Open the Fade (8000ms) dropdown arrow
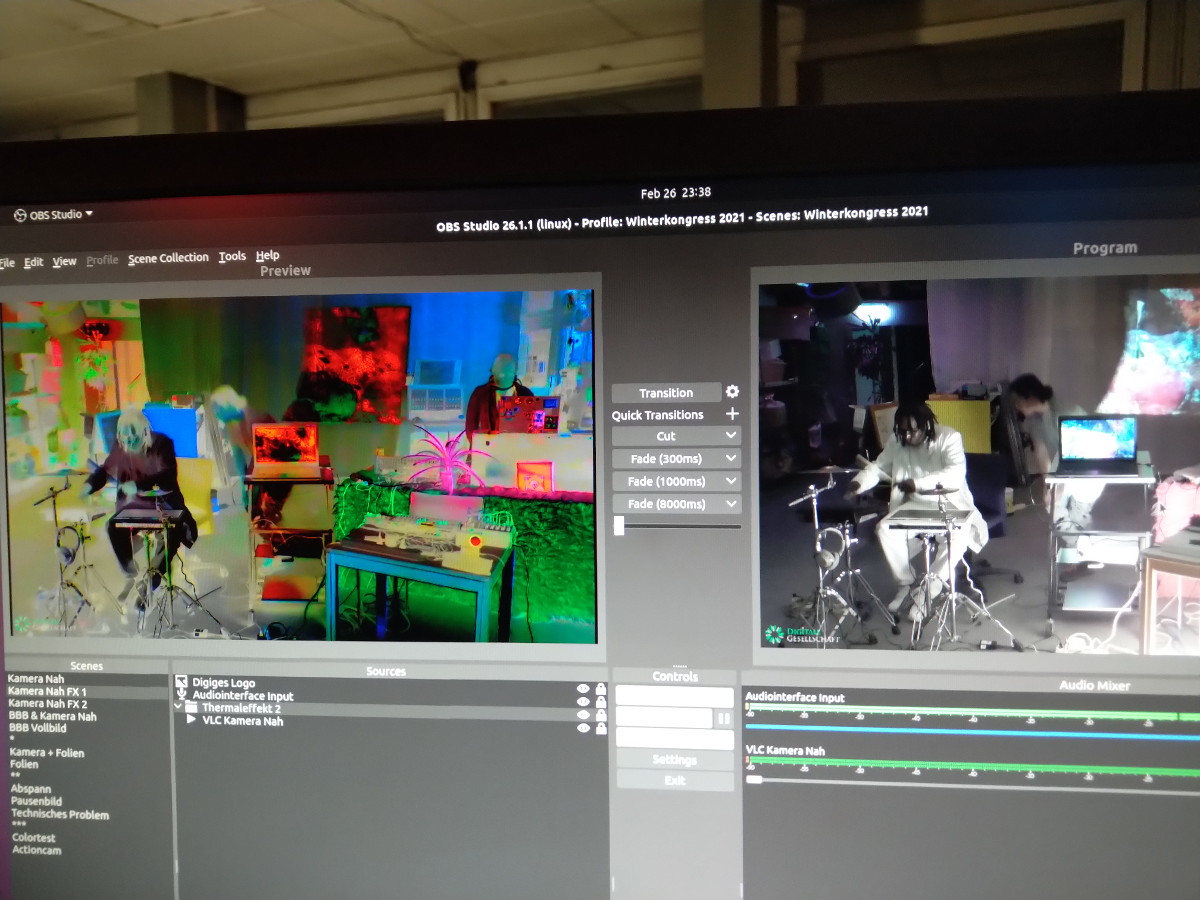The image size is (1200, 900). click(731, 504)
